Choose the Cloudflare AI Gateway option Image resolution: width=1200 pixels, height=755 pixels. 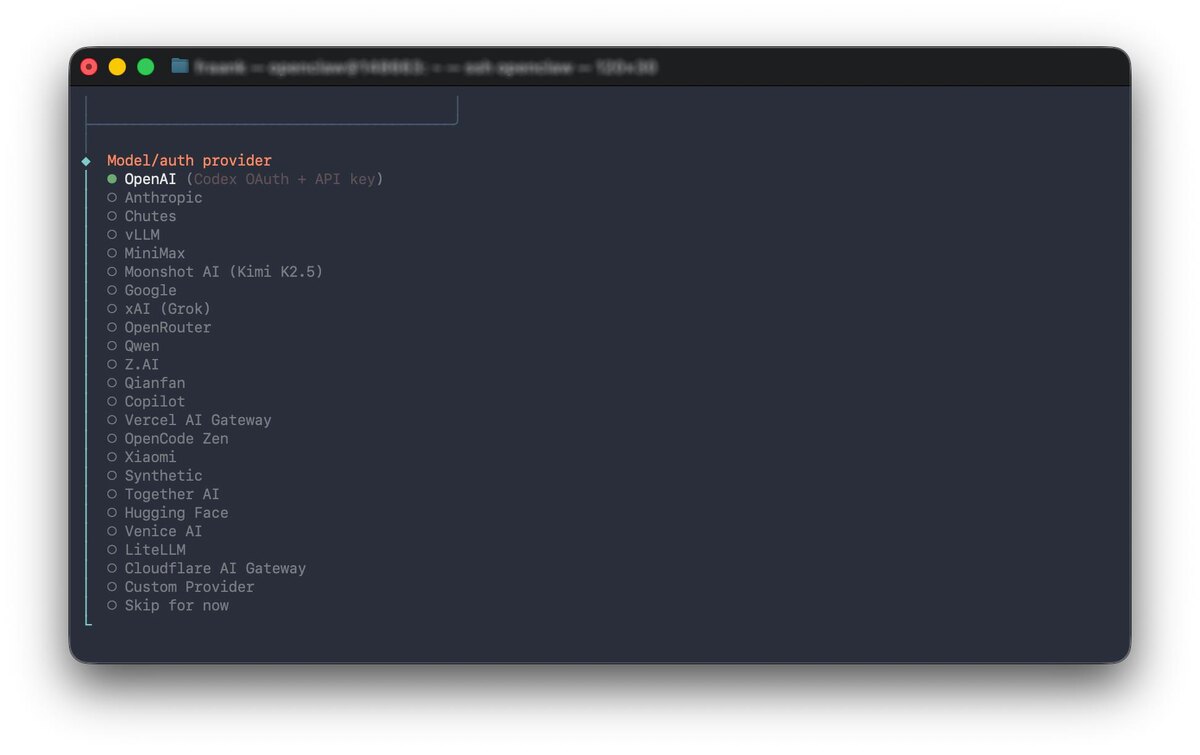(207, 568)
